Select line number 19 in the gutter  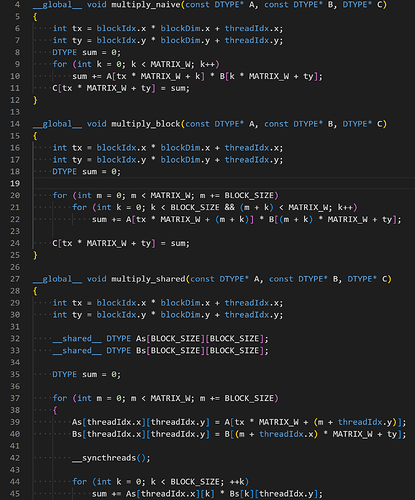click(x=15, y=184)
